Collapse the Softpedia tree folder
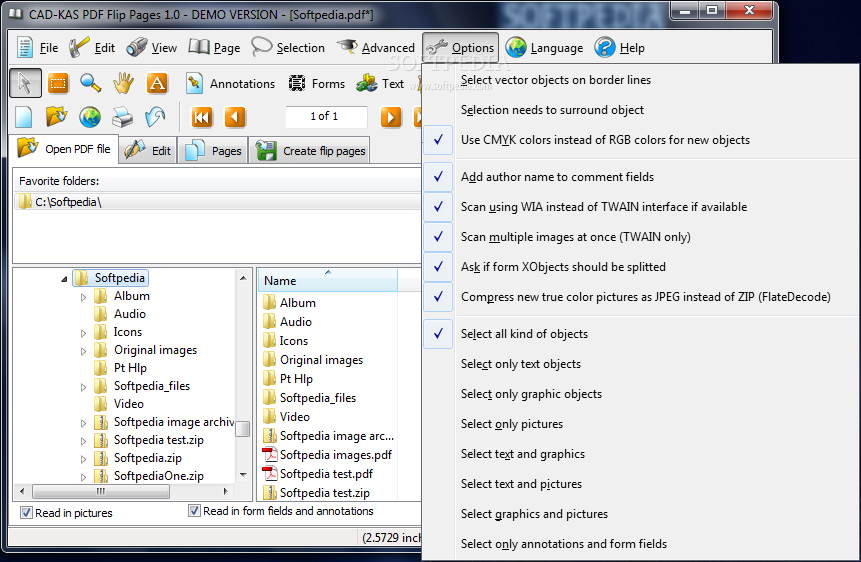The width and height of the screenshot is (861, 562). (64, 279)
